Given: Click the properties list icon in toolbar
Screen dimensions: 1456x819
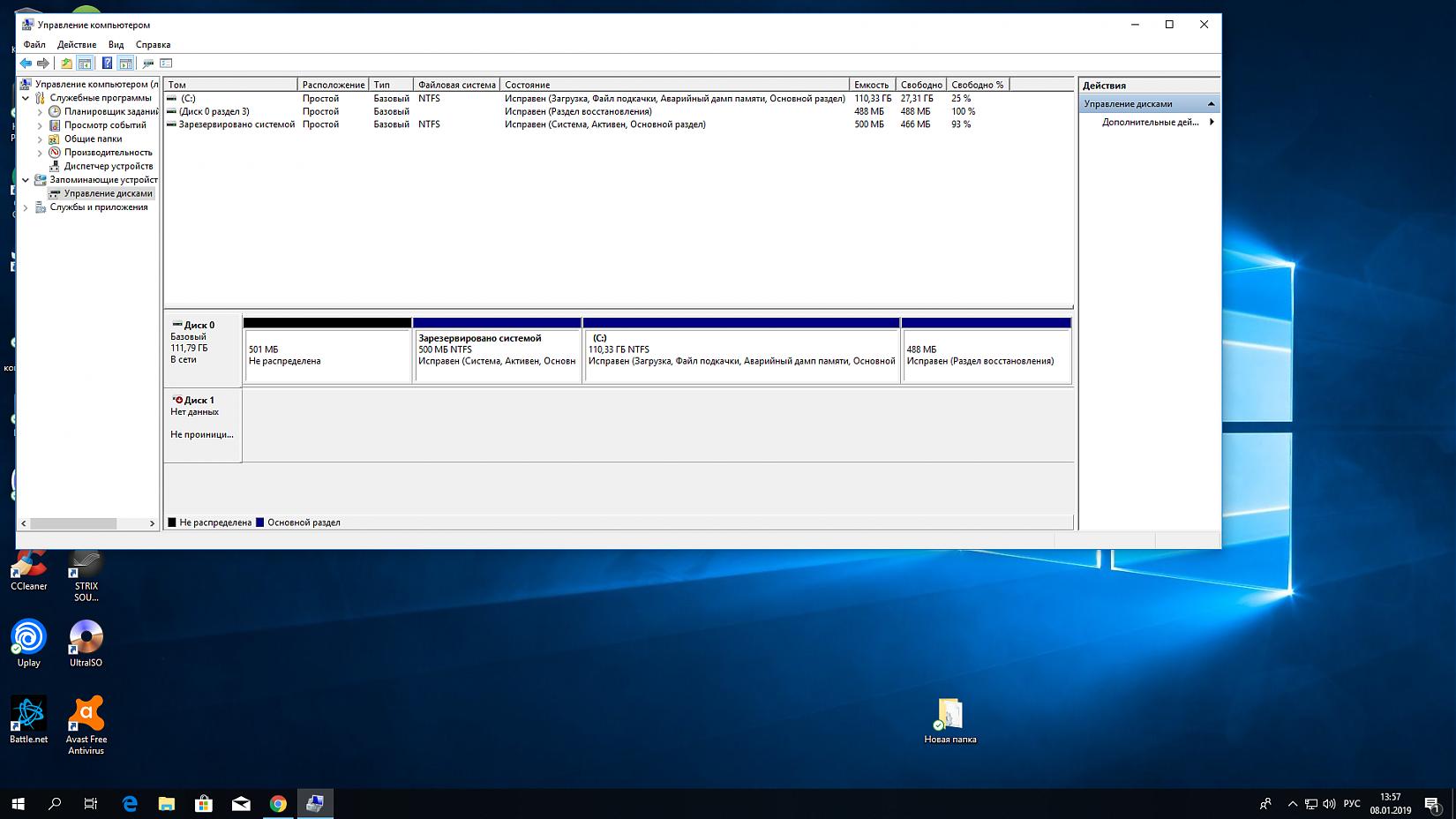Looking at the screenshot, I should (x=166, y=64).
